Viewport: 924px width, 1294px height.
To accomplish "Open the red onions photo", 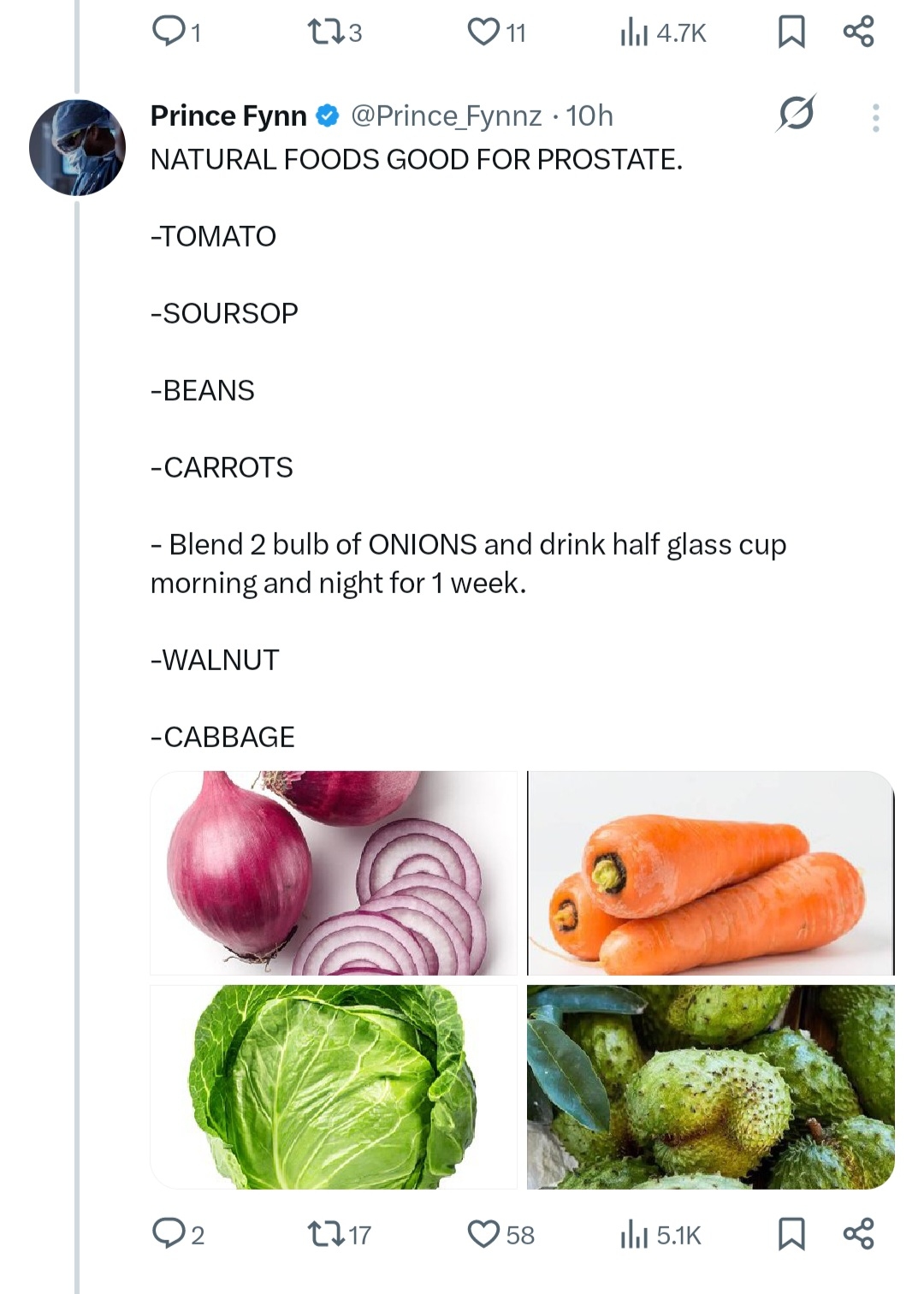I will pyautogui.click(x=334, y=873).
